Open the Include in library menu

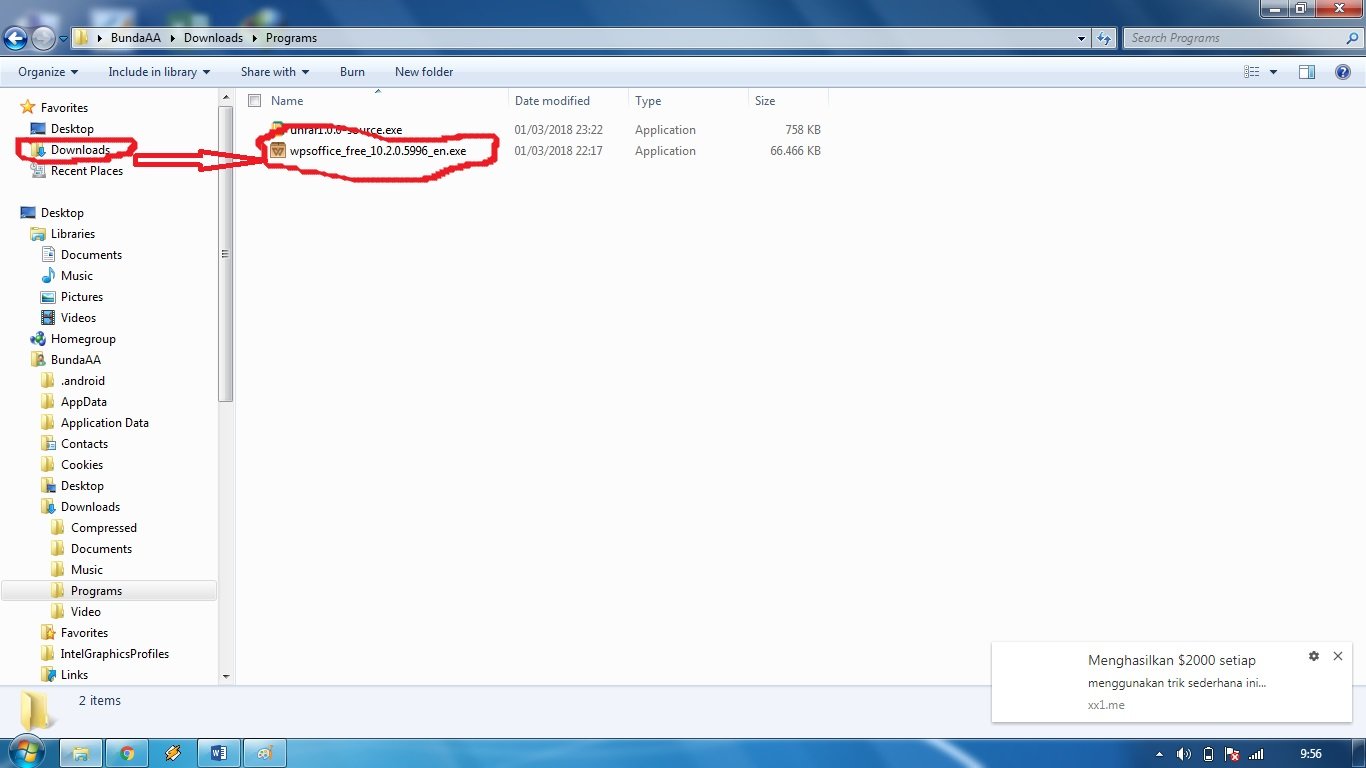[x=159, y=72]
